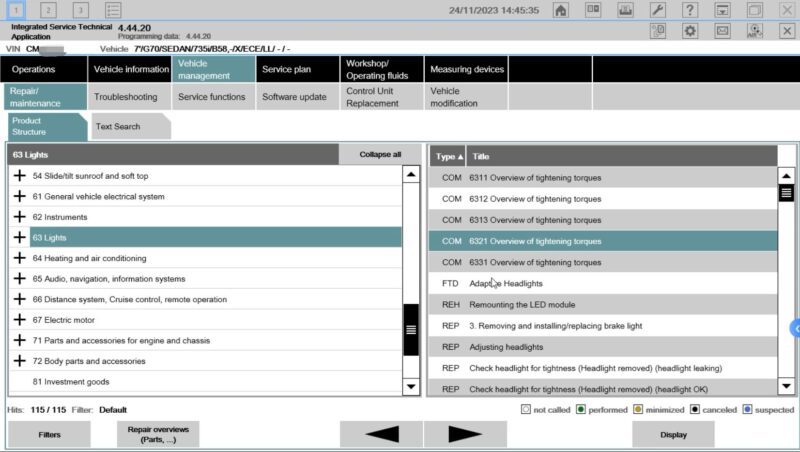Expand 71 Parts and accessories node
Viewport: 800px width, 452px height.
19,340
